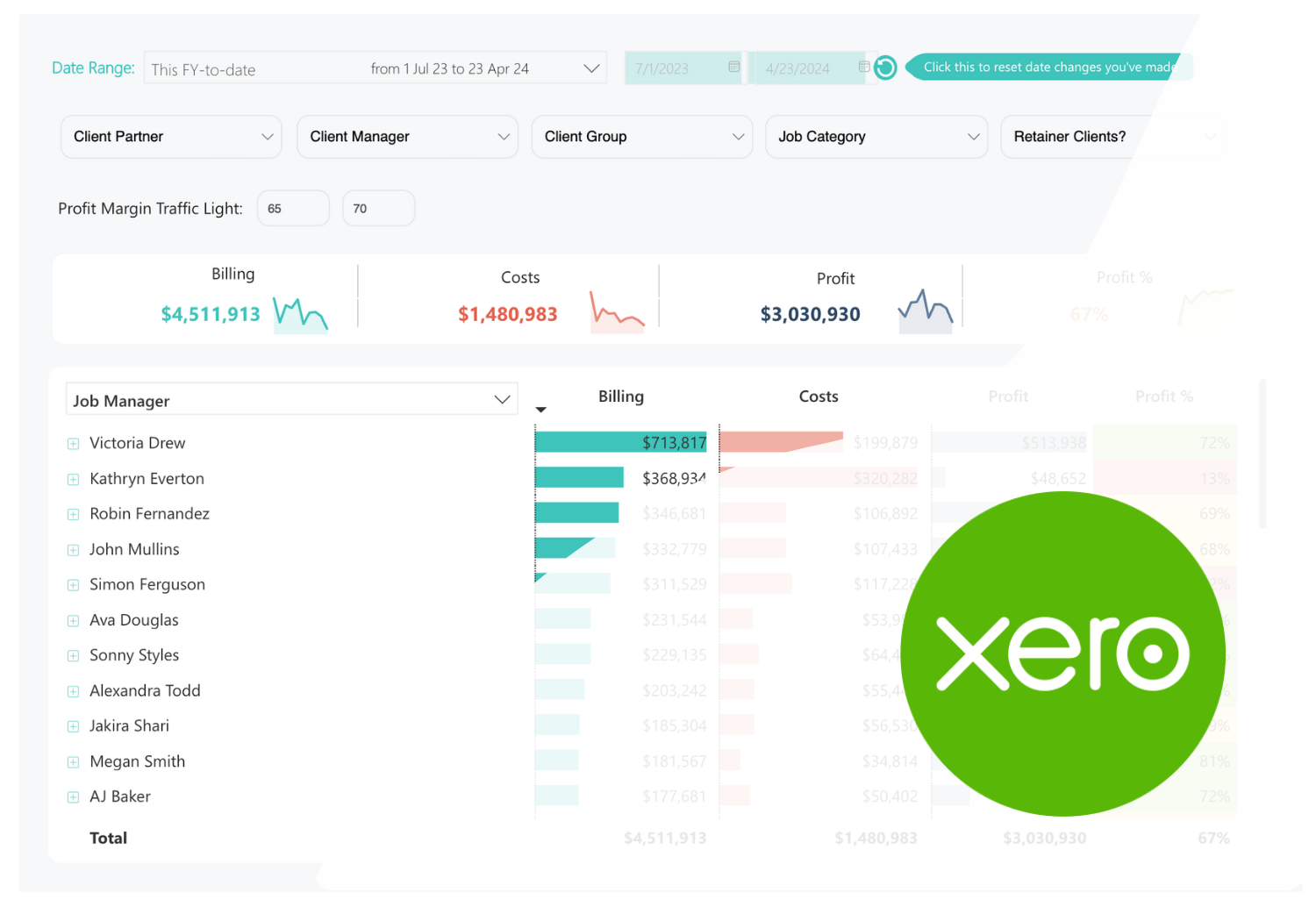Click the table's vertical scrollbar
Image resolution: width=1316 pixels, height=907 pixels.
1262,456
